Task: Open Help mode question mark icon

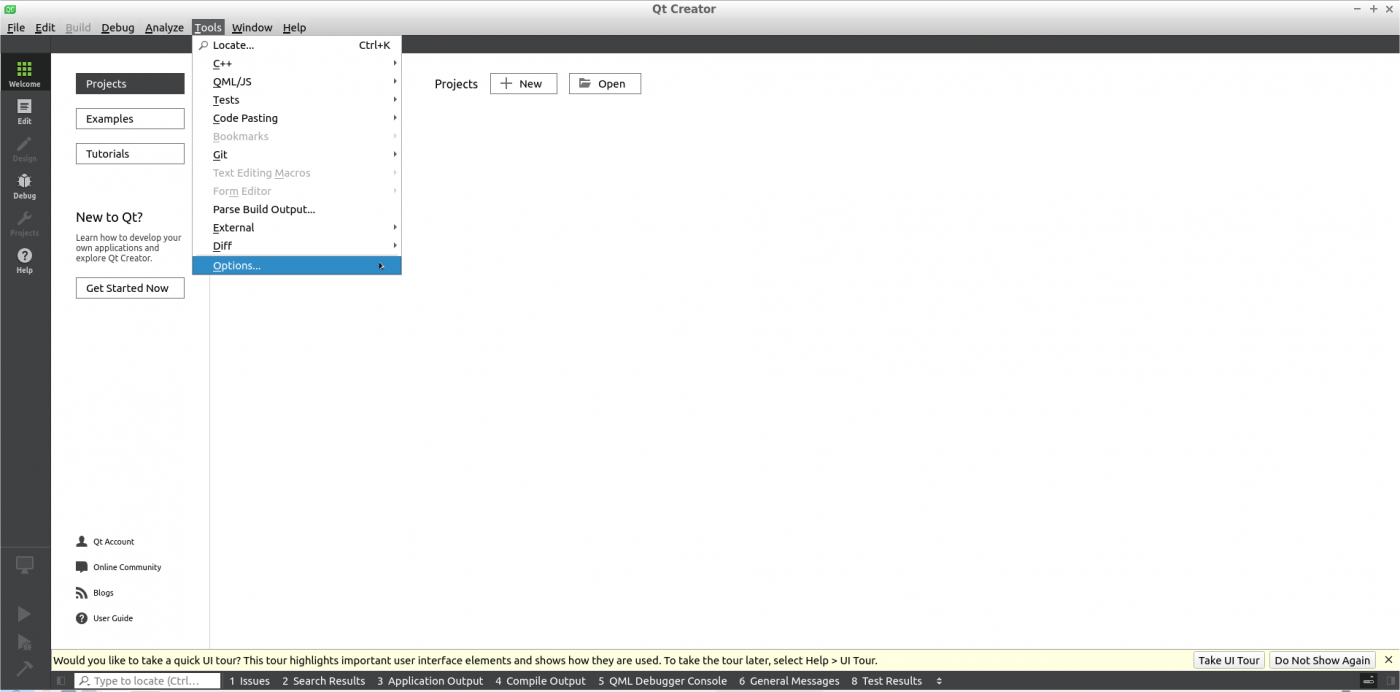Action: point(25,260)
